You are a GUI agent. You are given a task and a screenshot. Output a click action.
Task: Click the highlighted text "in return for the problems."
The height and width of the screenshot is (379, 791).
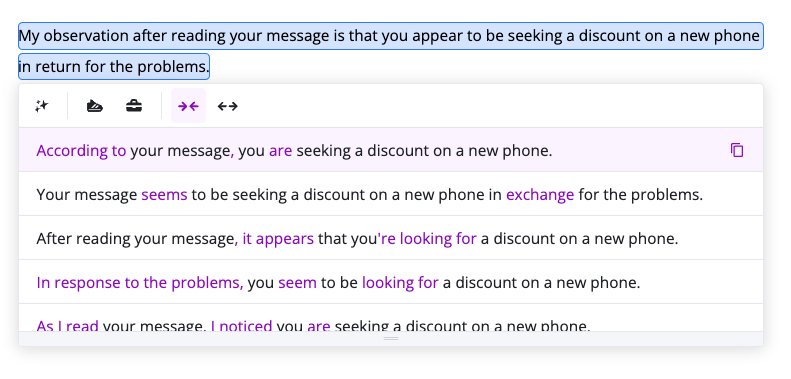114,67
